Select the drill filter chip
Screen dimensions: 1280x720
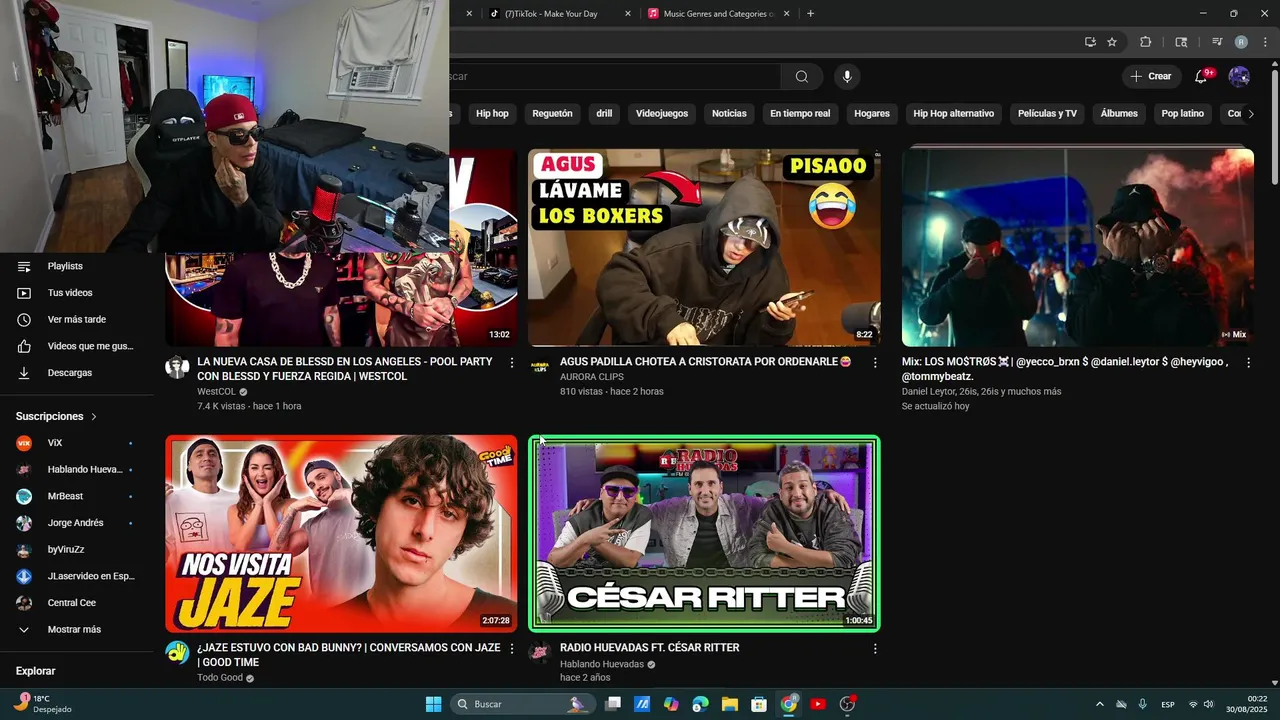click(x=604, y=114)
